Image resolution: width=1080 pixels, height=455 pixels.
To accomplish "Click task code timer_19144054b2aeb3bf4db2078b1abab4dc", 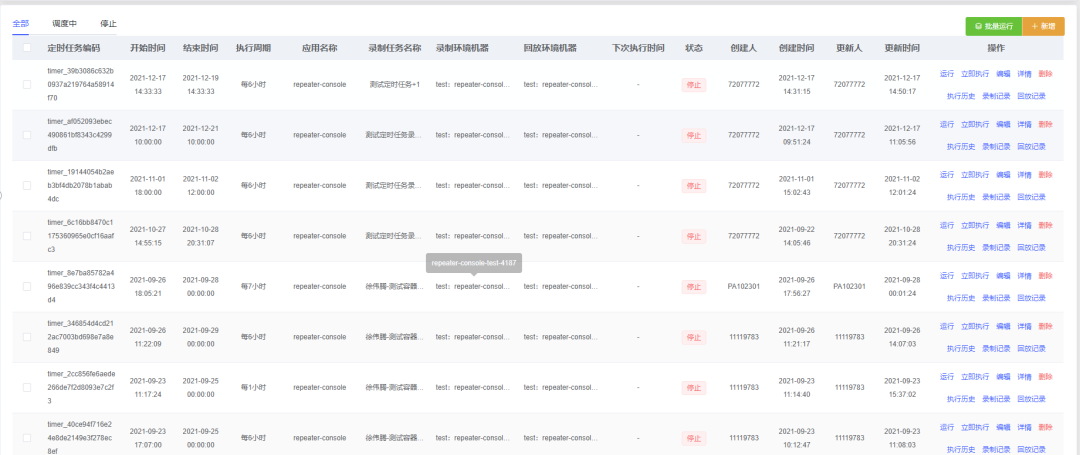I will [81, 185].
